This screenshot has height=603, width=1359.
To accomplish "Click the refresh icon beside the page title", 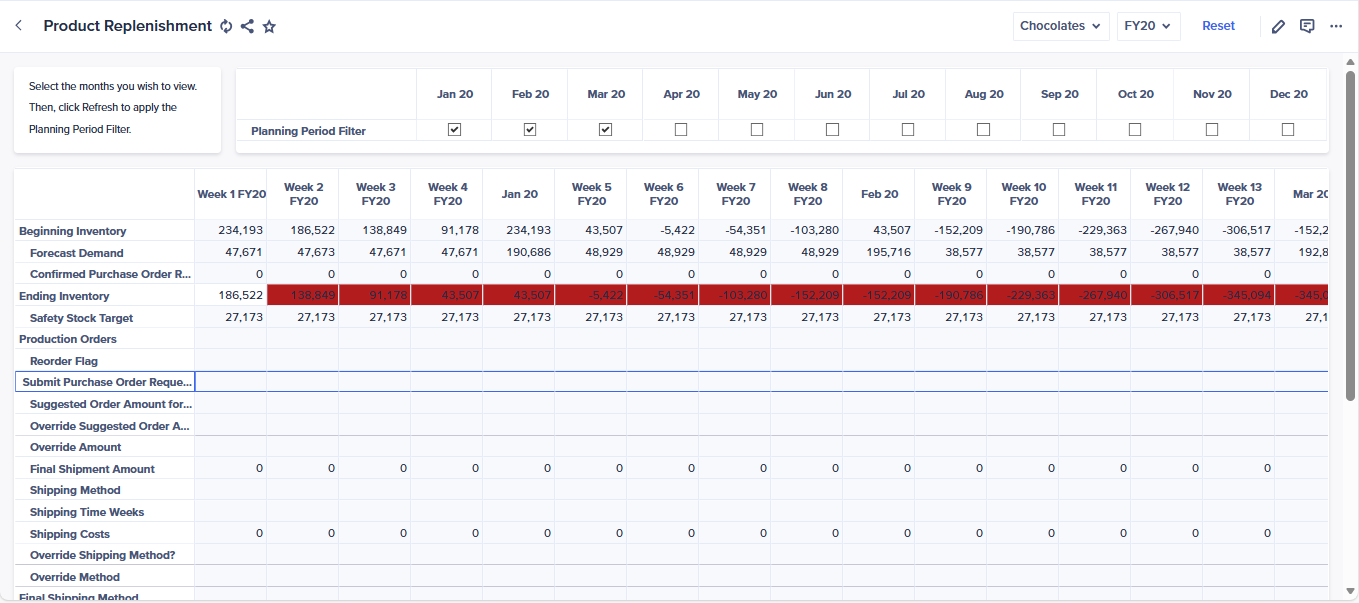I will 226,27.
